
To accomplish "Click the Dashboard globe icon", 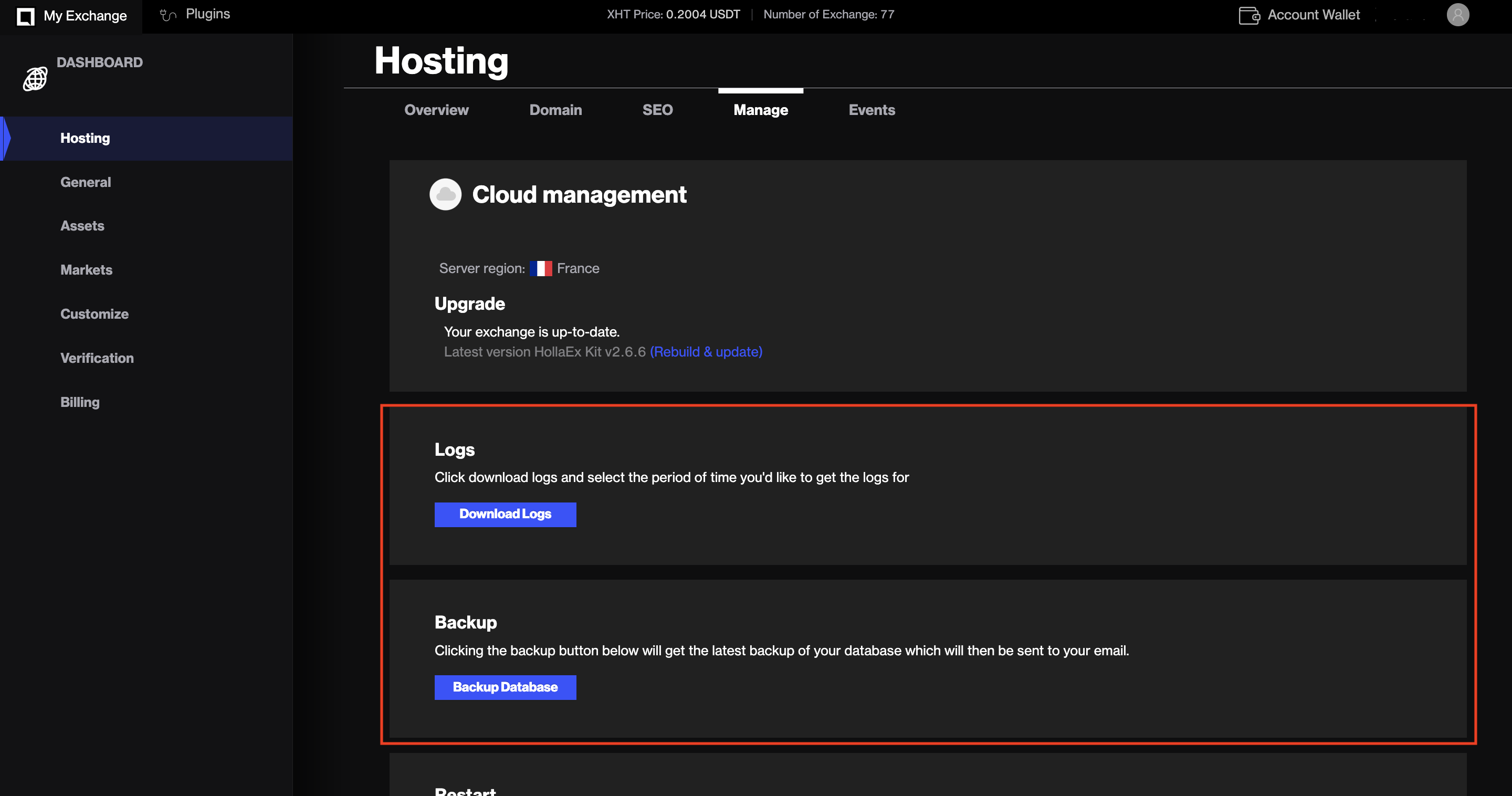I will point(35,79).
